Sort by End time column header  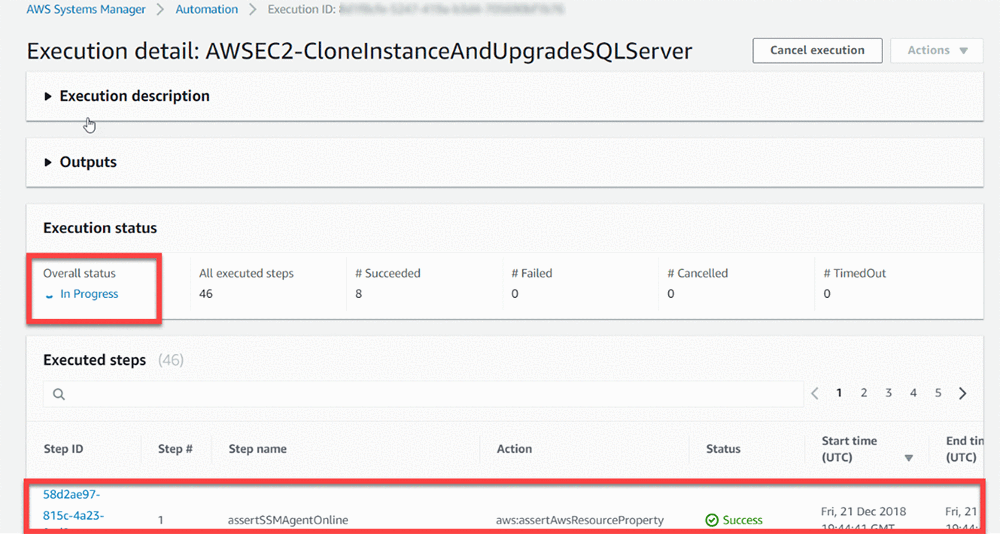pyautogui.click(x=964, y=449)
